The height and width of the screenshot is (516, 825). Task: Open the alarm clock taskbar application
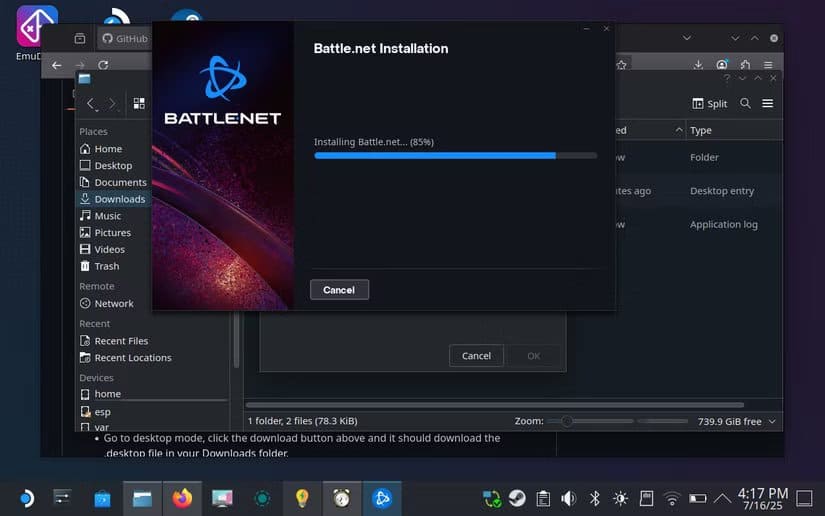(x=342, y=498)
